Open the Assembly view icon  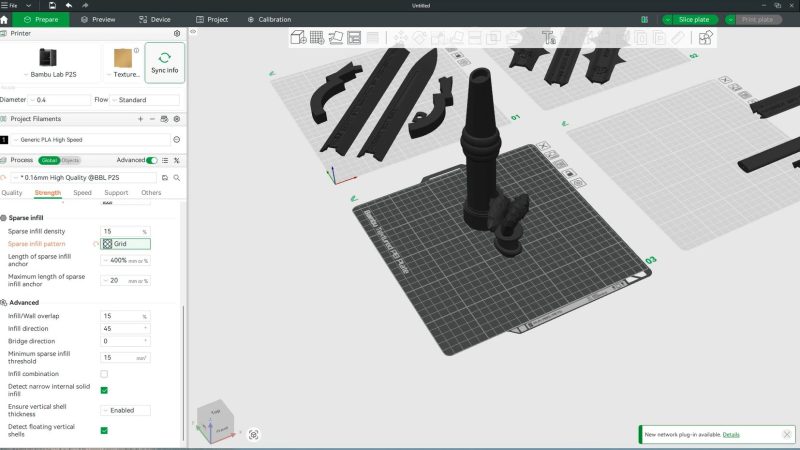pos(706,38)
